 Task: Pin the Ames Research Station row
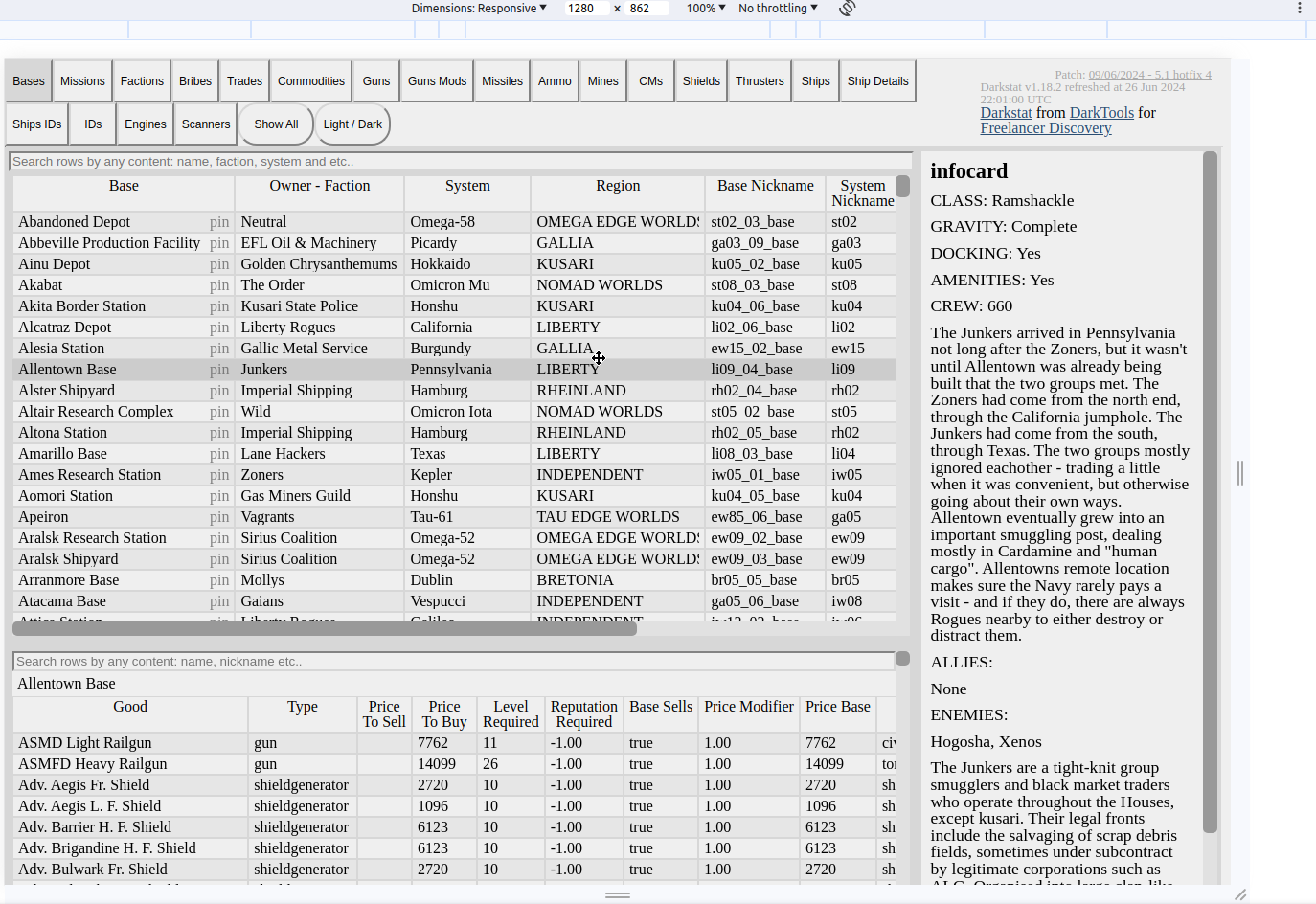(219, 475)
